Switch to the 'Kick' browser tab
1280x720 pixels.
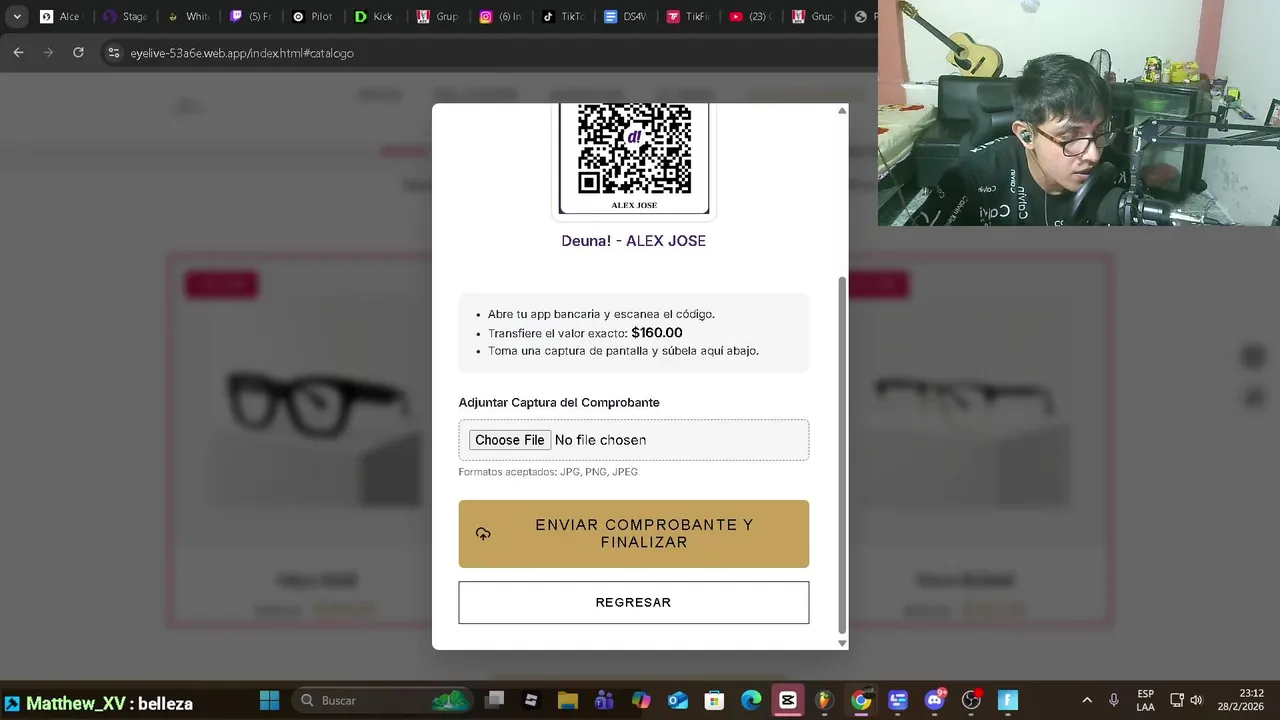pos(376,16)
